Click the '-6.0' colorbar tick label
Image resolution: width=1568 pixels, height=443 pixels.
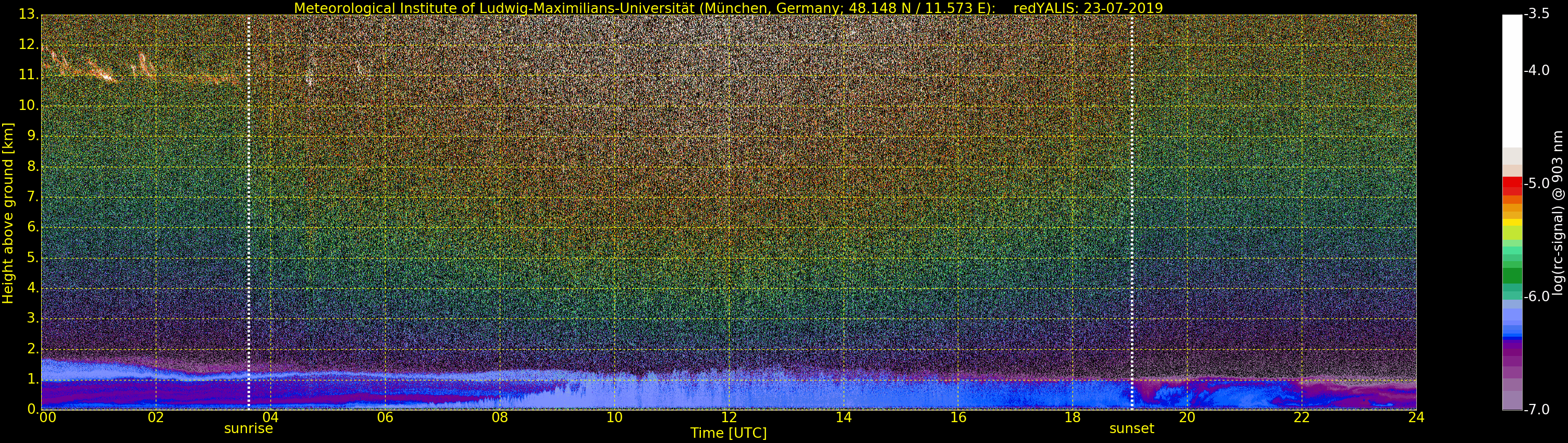click(x=1537, y=297)
